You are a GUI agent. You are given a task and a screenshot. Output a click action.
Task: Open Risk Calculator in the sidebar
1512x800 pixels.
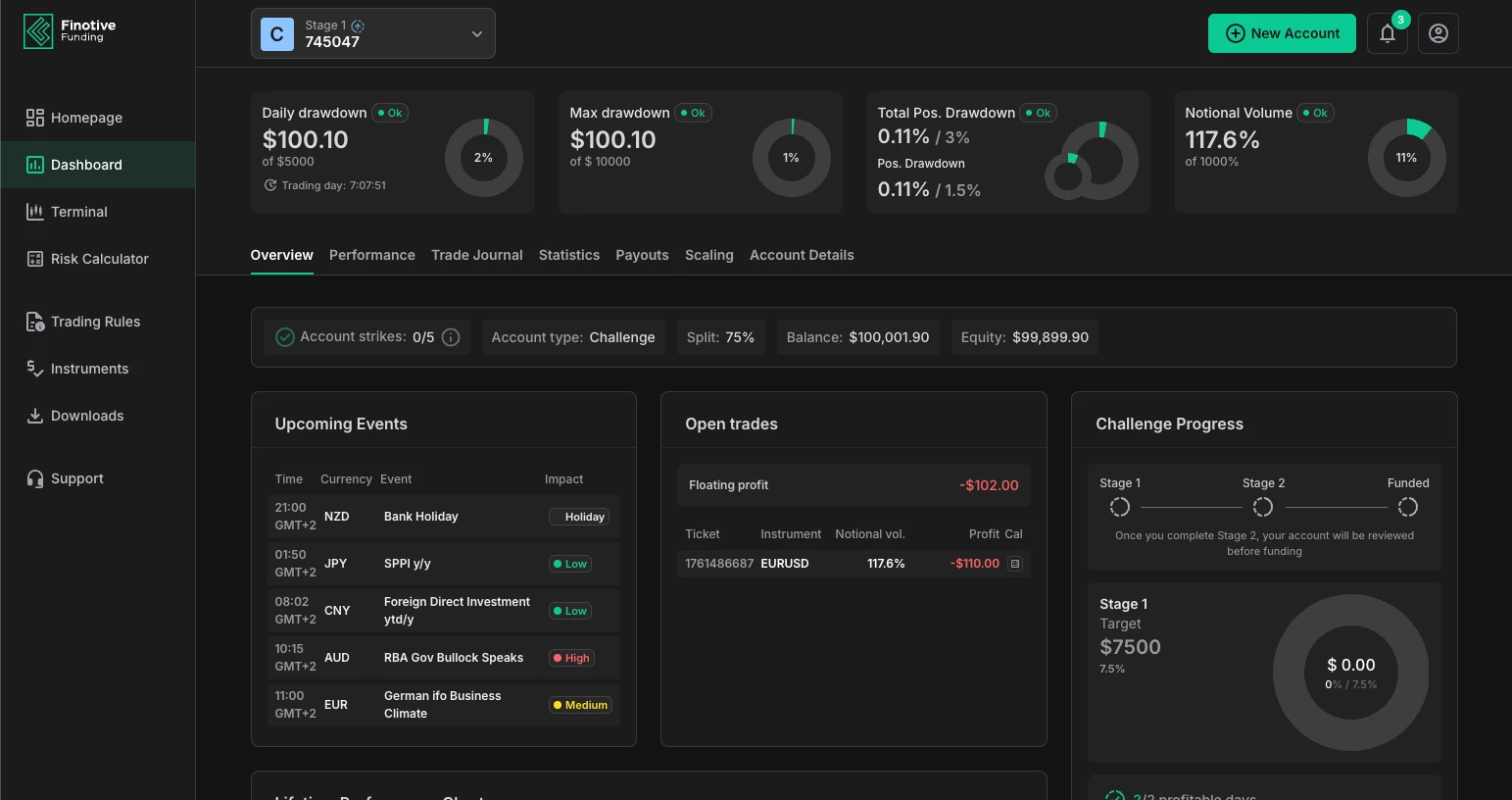tap(99, 259)
